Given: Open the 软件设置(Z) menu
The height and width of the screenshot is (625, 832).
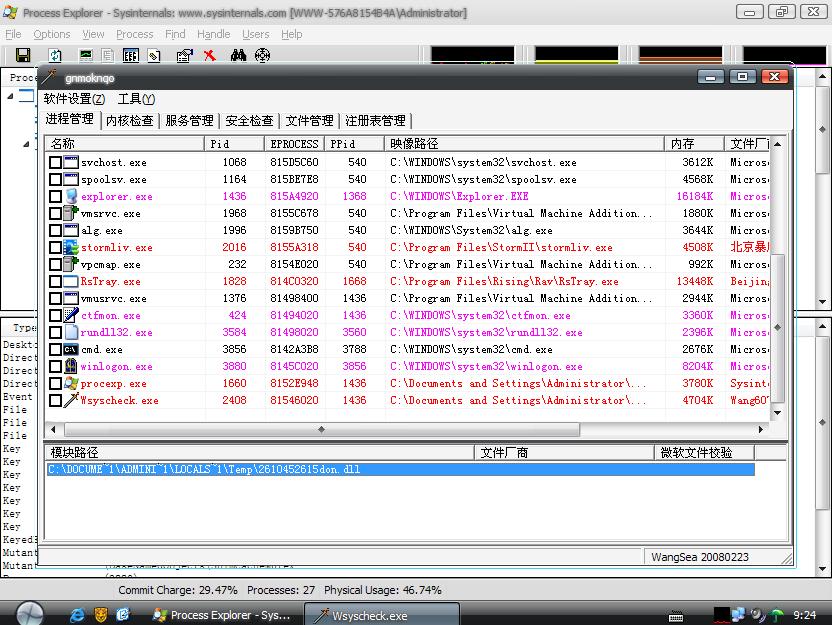Looking at the screenshot, I should click(74, 99).
